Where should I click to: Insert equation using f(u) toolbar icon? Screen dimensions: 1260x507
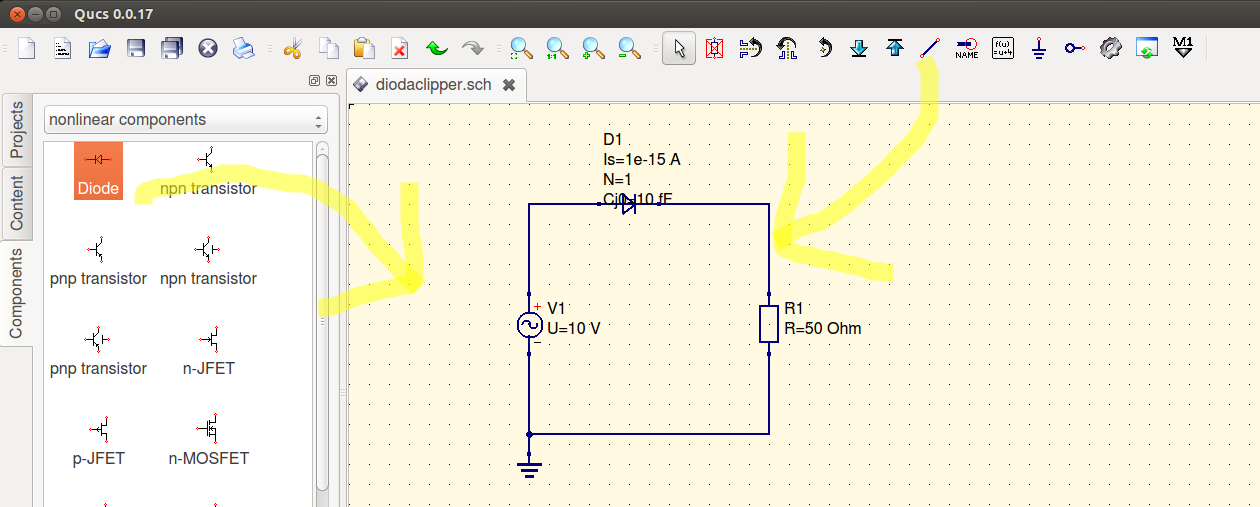click(1002, 48)
